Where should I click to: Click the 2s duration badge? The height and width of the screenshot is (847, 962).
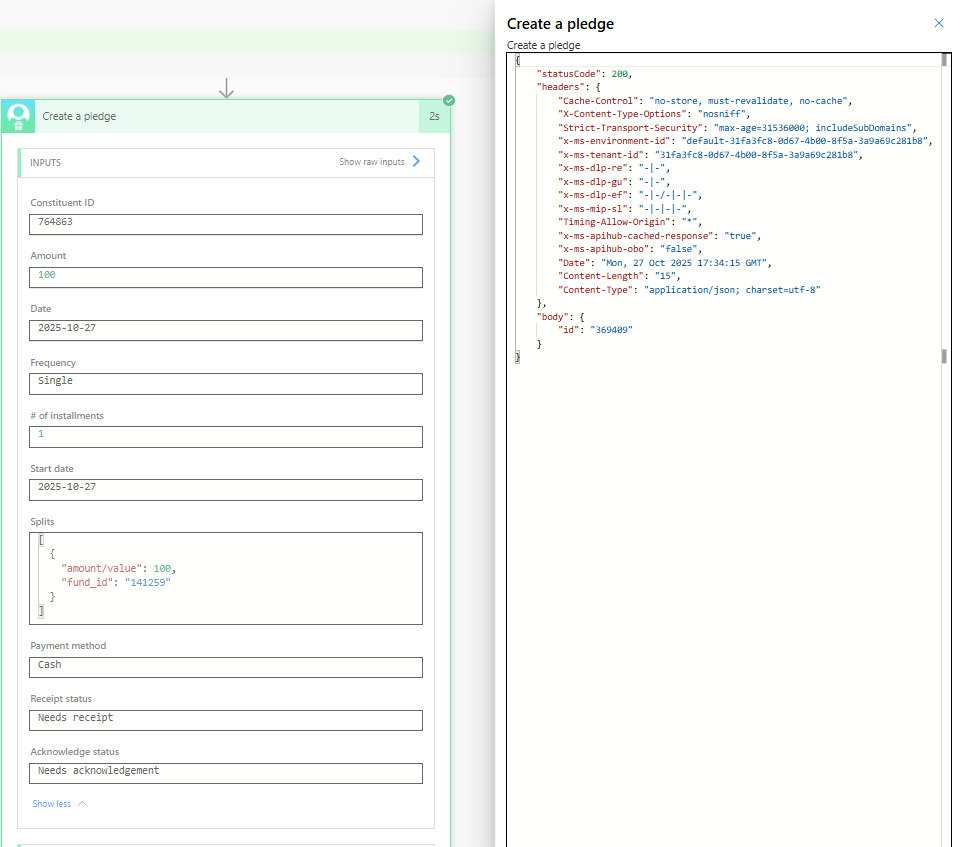434,117
